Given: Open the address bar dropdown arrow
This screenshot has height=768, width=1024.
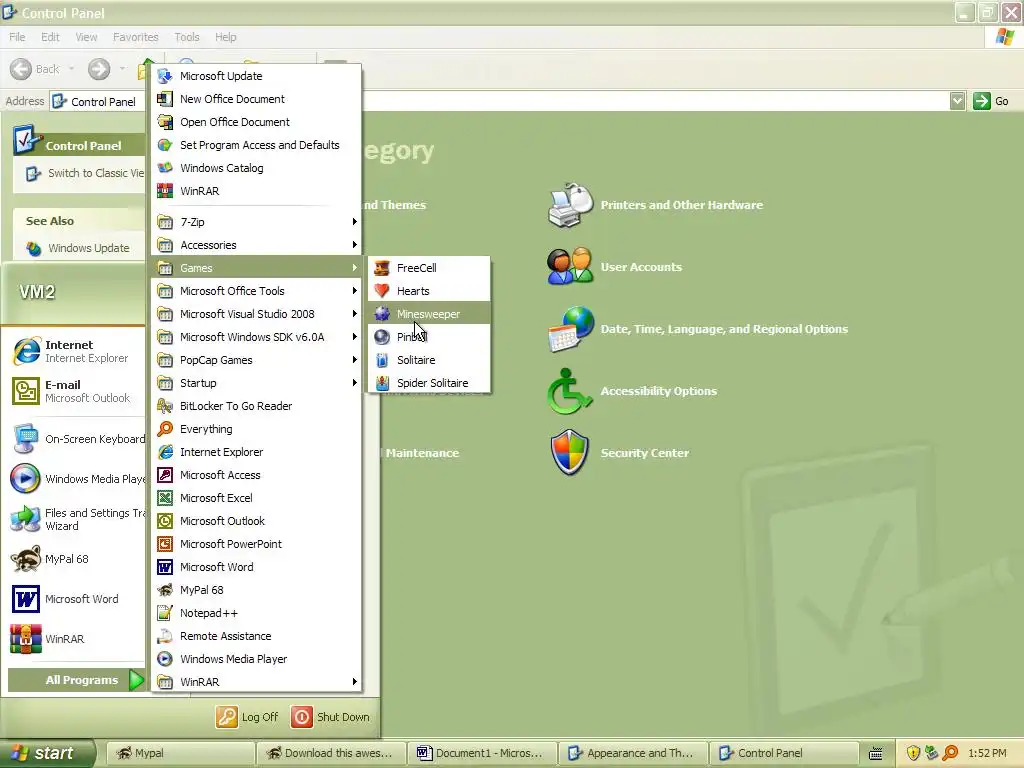Looking at the screenshot, I should pyautogui.click(x=957, y=101).
